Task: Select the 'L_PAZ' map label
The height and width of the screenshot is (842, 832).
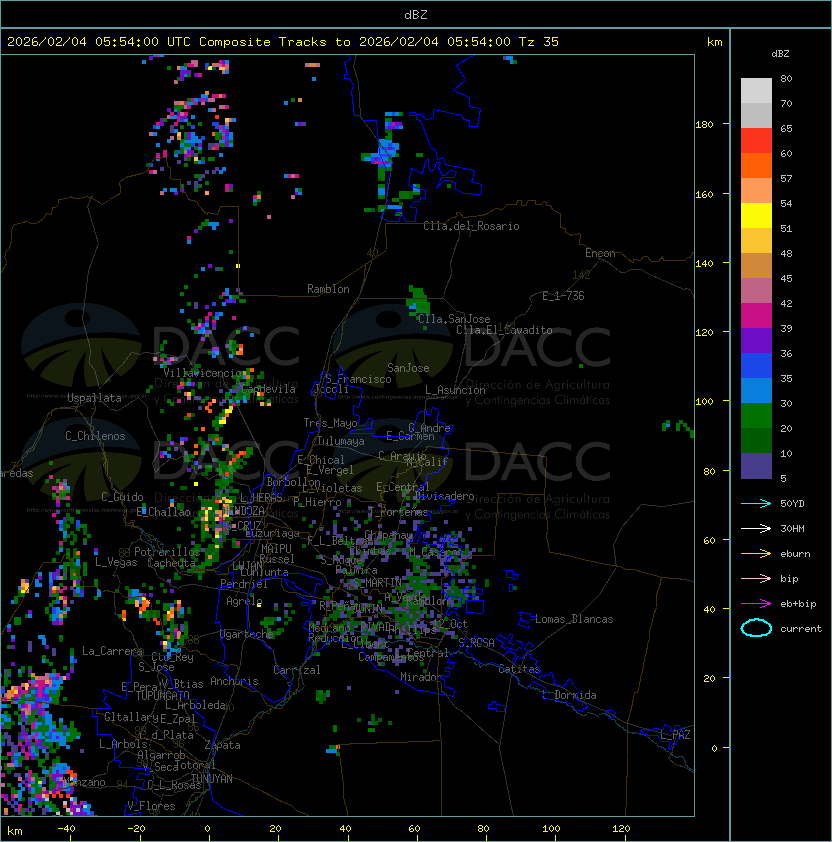Action: 675,735
